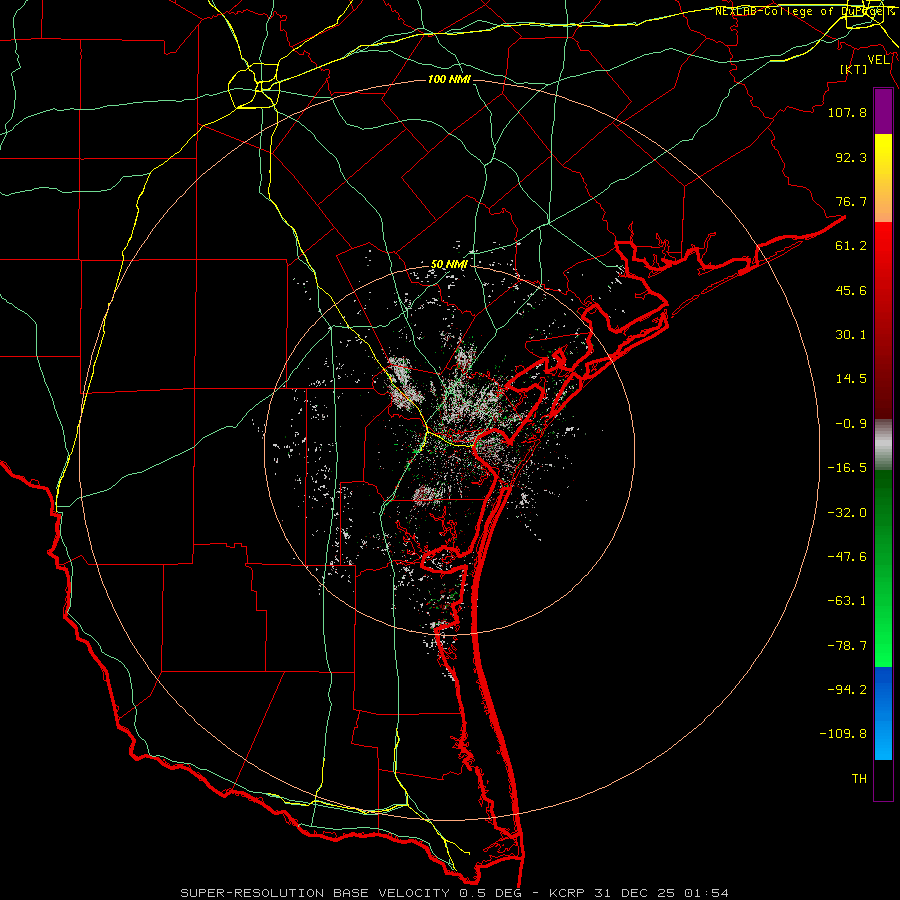Select the 30.1 value on velocity scale
This screenshot has width=900, height=900.
[x=851, y=335]
